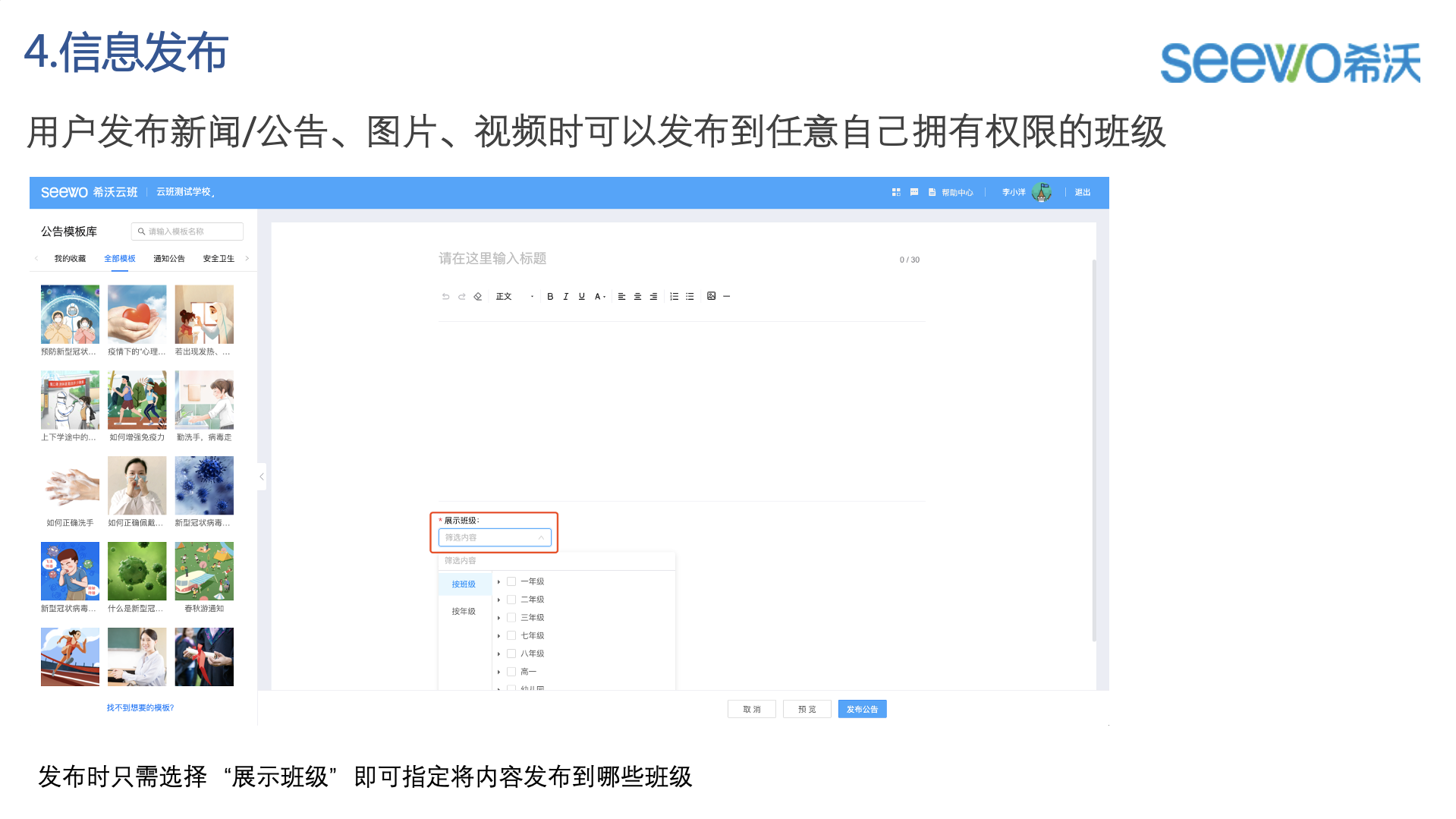Switch to the 通知公告 template tab

(x=168, y=258)
